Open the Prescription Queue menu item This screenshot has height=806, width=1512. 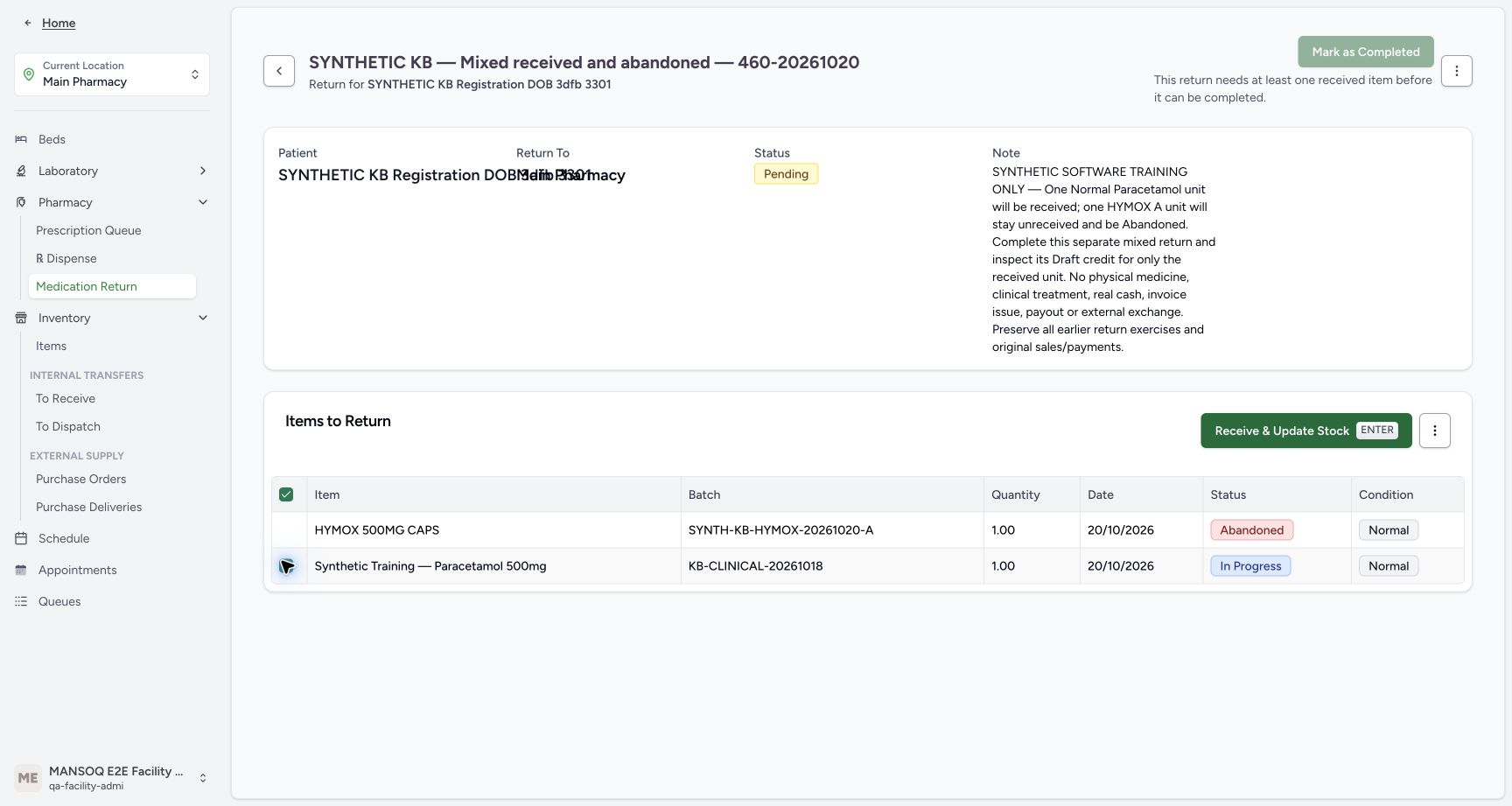[88, 230]
